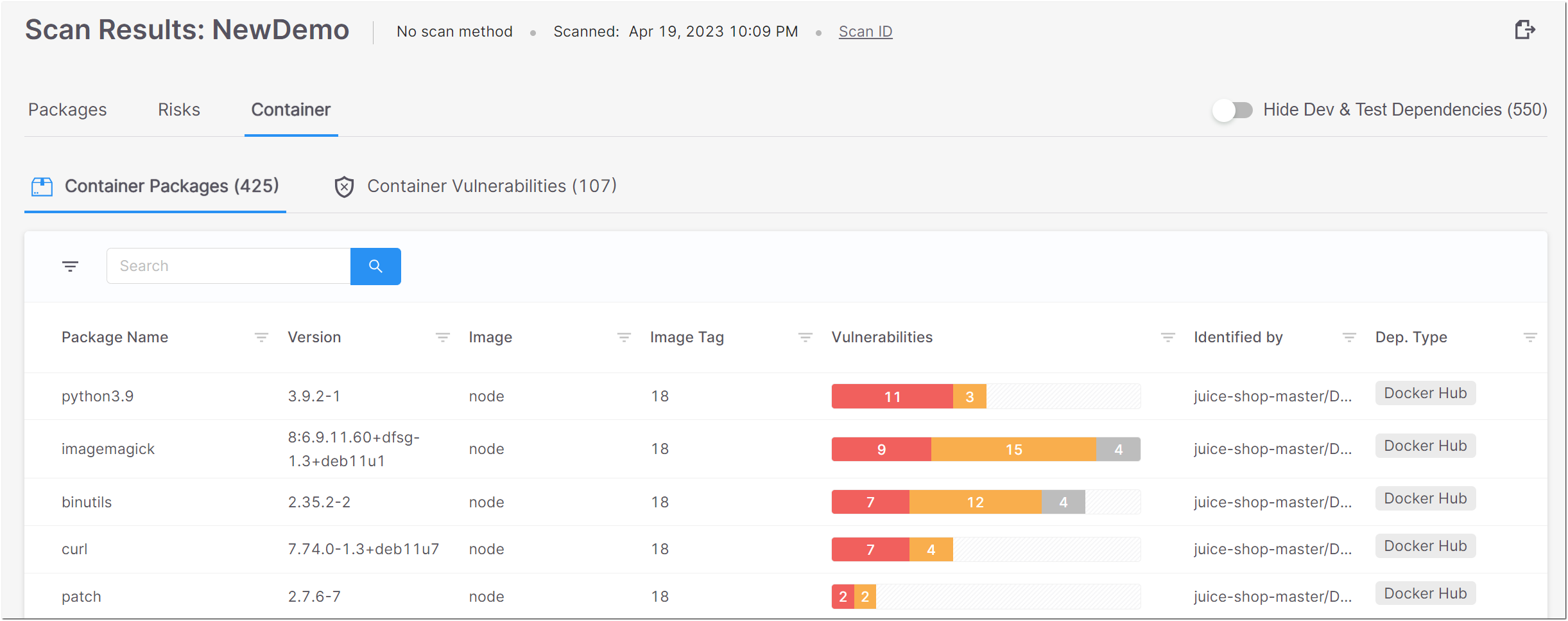This screenshot has height=621, width=1568.
Task: Click version 2.7.6-7 cell
Action: 314,597
